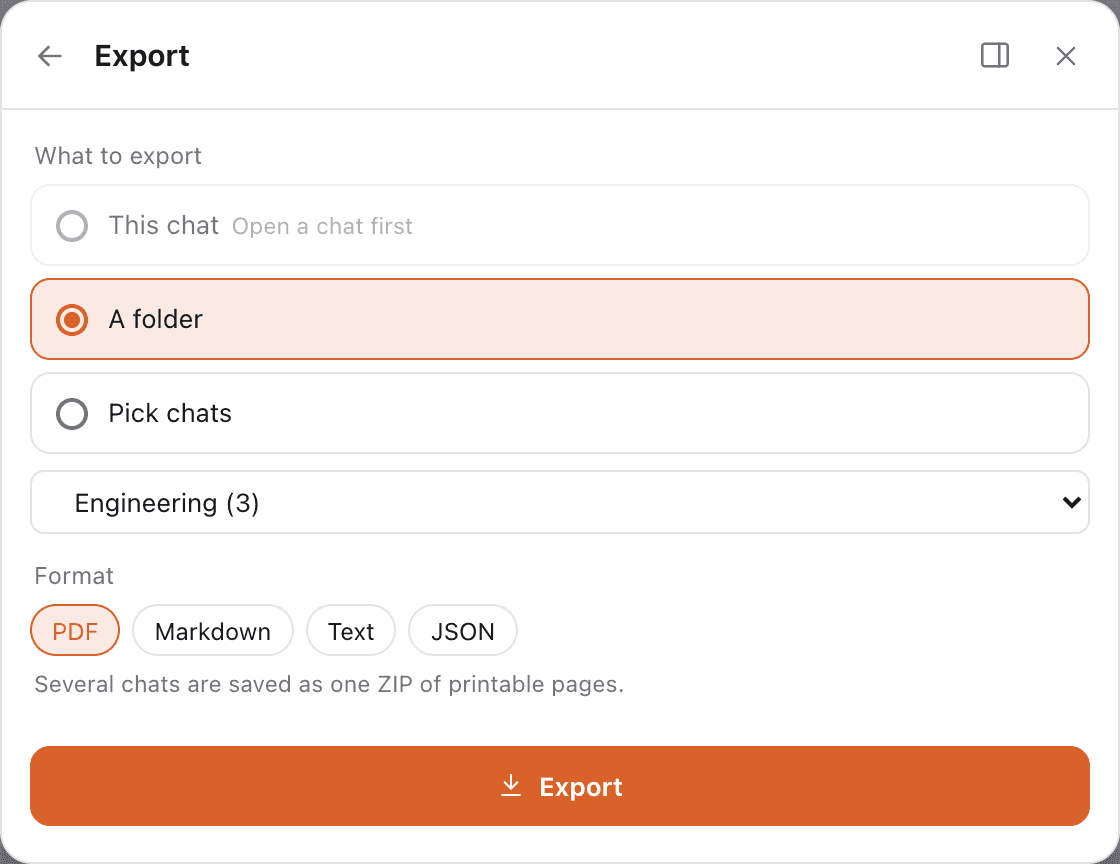
Task: Toggle the side panel layout icon
Action: (994, 56)
